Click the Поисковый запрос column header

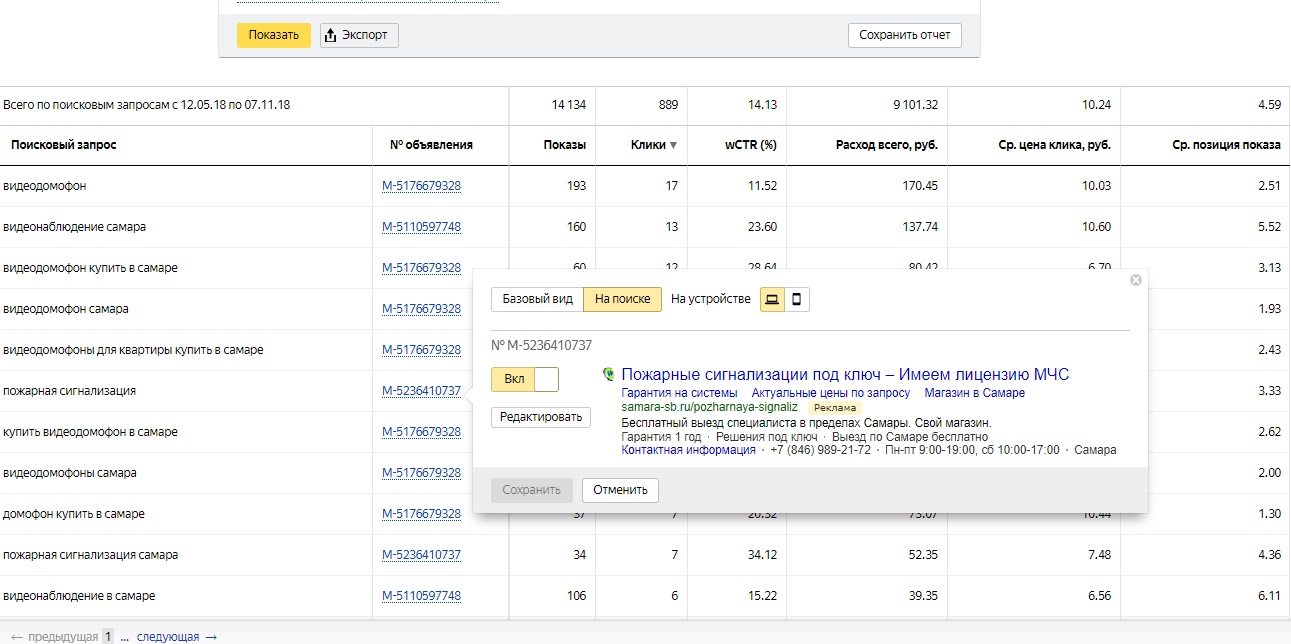click(x=64, y=145)
